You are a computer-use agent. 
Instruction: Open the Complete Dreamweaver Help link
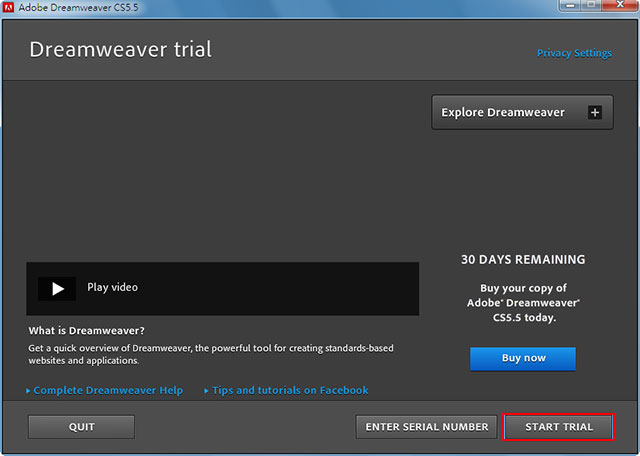108,390
